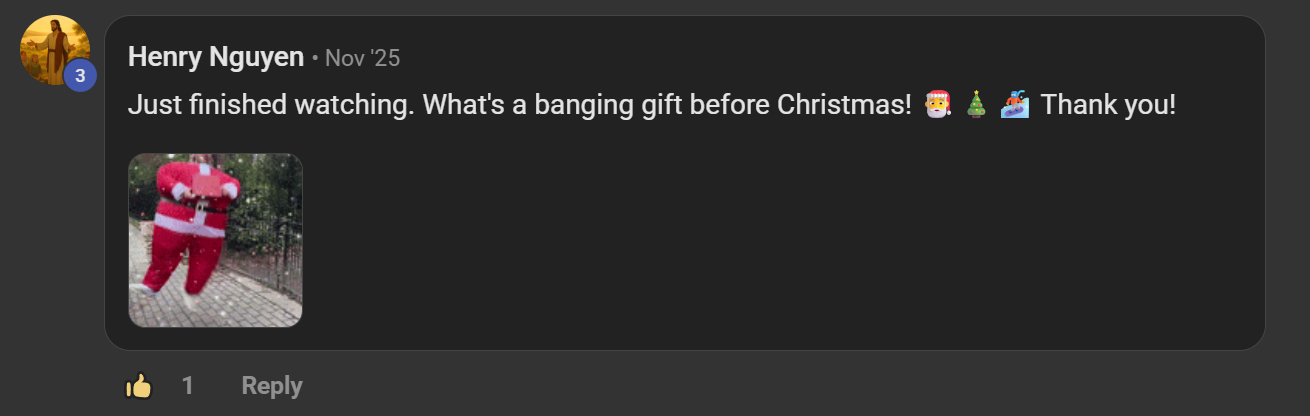This screenshot has height=416, width=1310.
Task: Reply to Henry Nguyen's comment
Action: click(x=272, y=386)
